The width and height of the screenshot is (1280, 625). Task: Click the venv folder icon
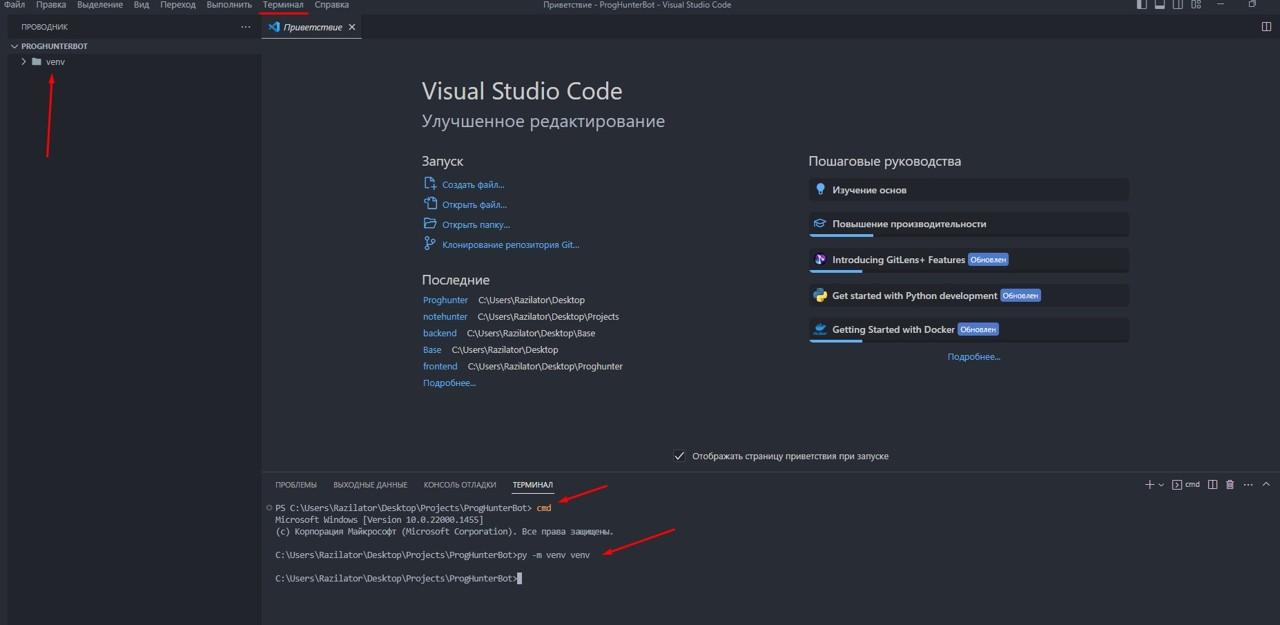coord(37,62)
